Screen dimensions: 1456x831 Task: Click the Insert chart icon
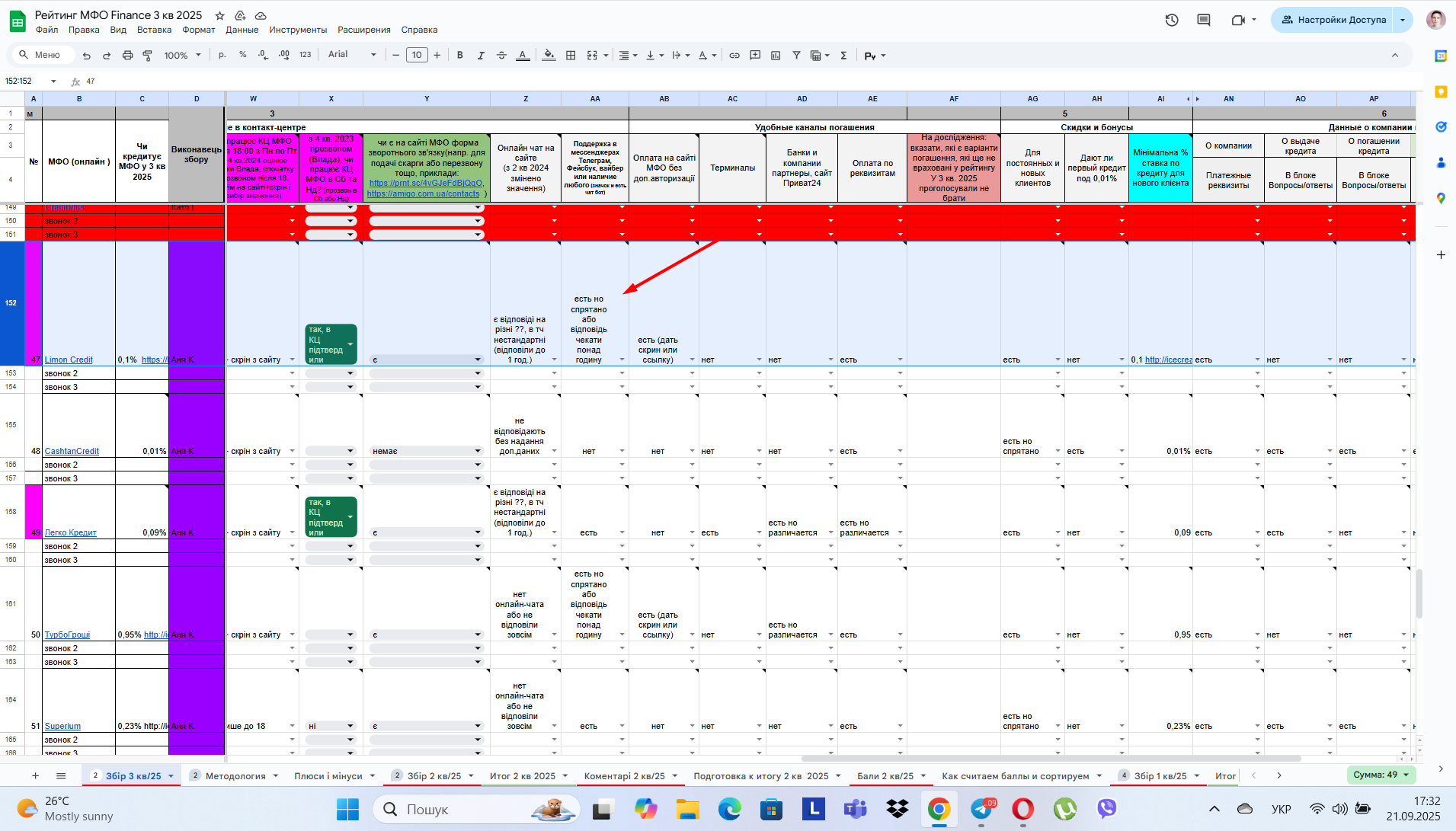point(776,56)
